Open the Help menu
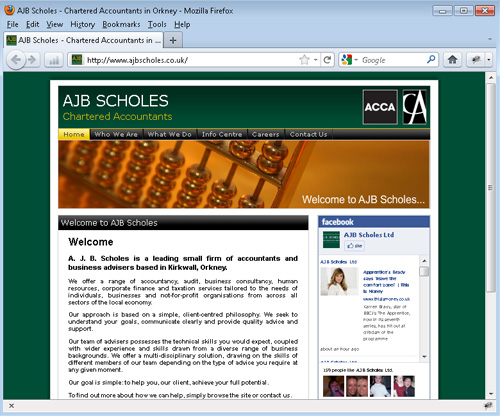Viewport: 500px width, 416px height. (x=182, y=25)
